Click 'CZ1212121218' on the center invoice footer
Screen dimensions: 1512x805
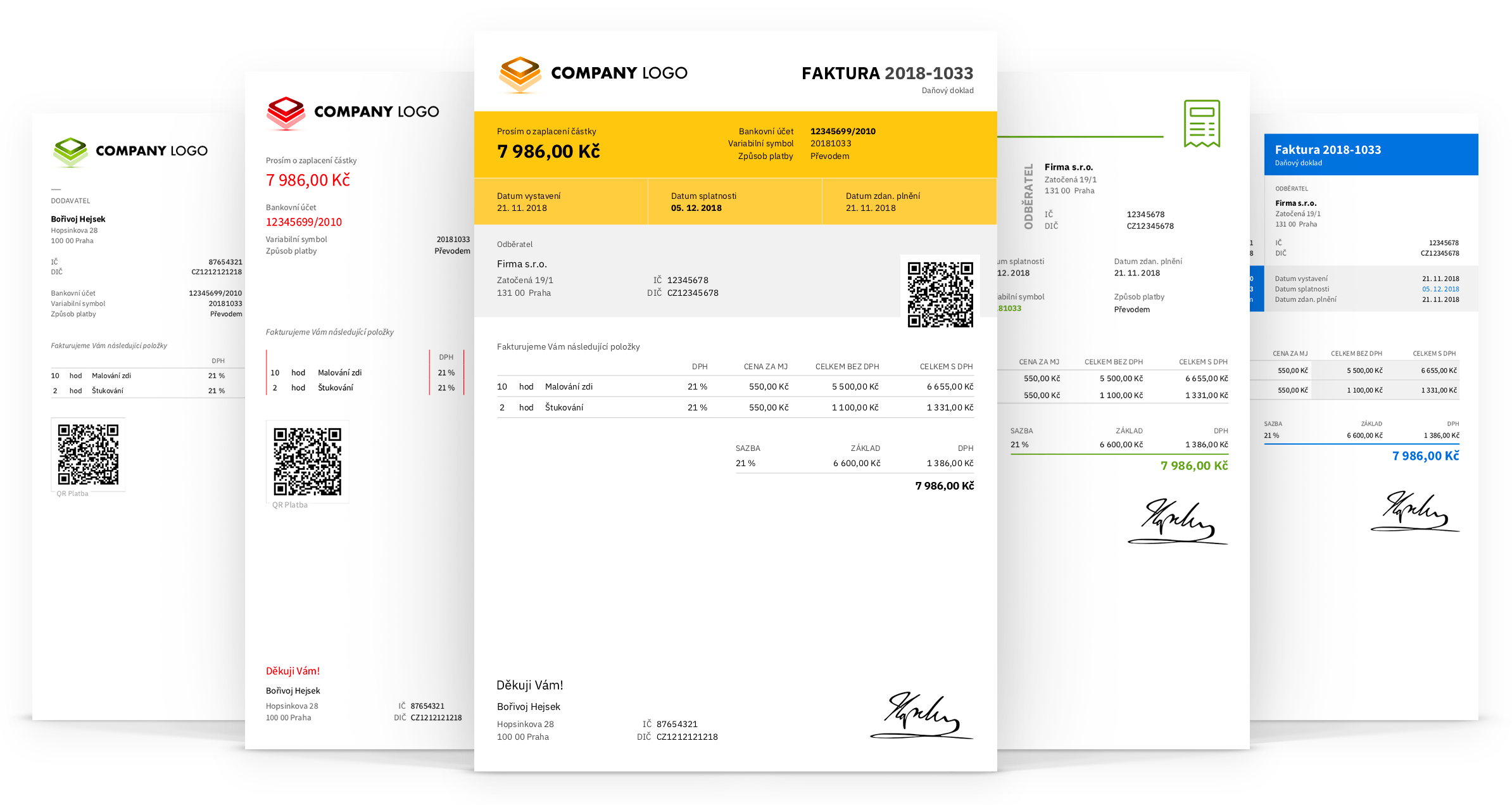pyautogui.click(x=687, y=737)
